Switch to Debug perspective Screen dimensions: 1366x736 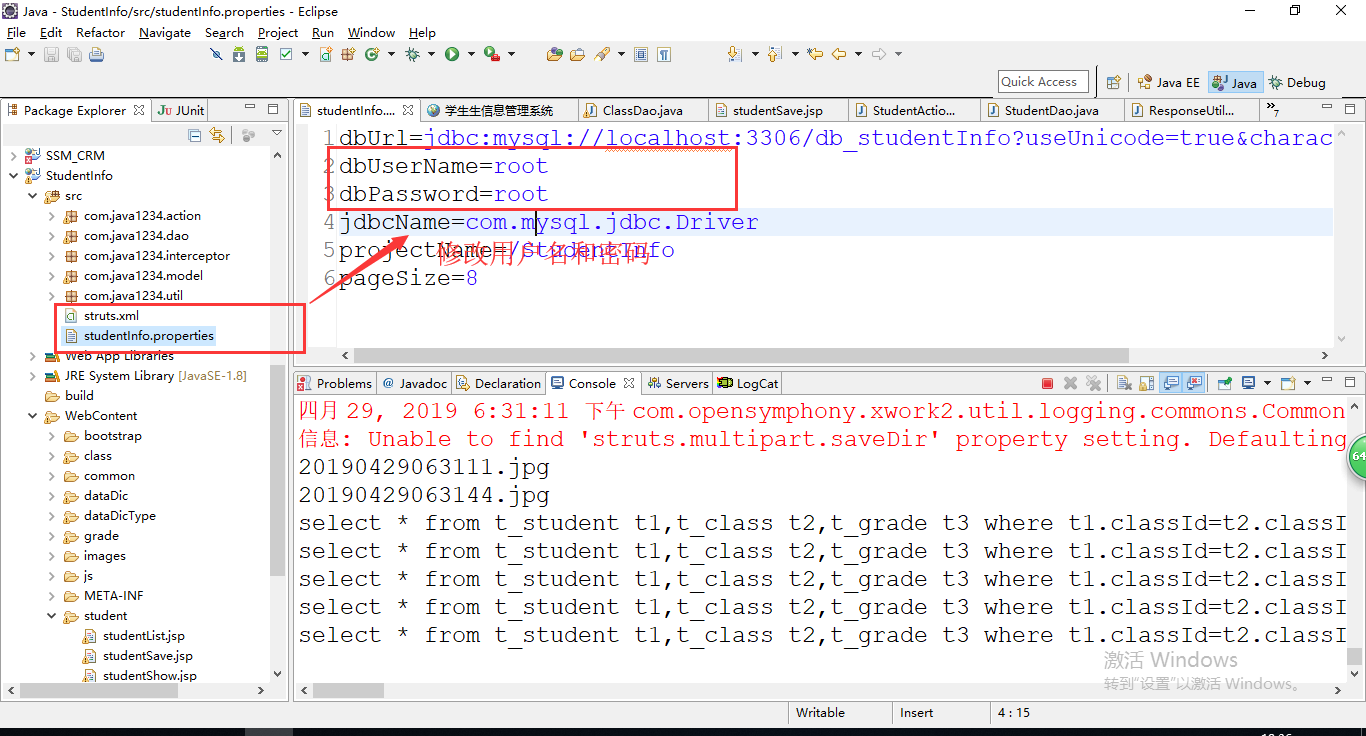[x=1297, y=83]
